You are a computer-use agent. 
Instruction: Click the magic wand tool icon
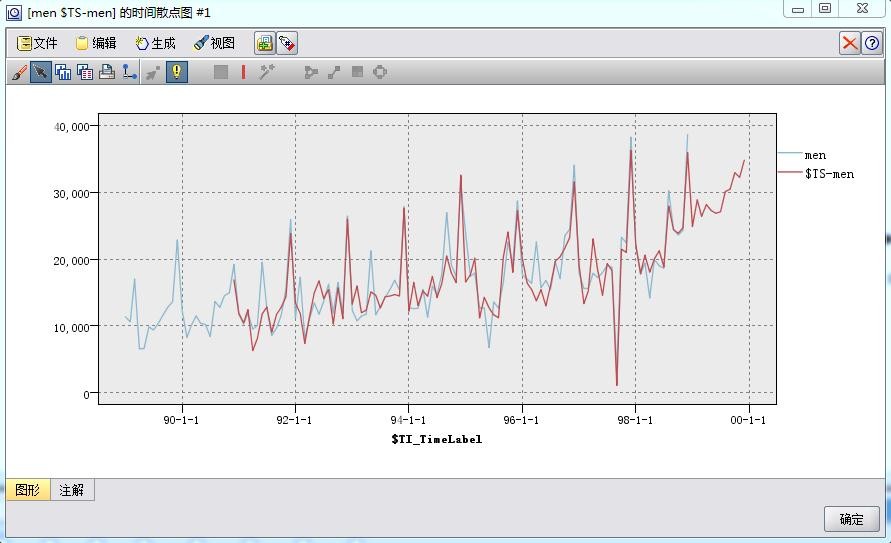(x=267, y=72)
